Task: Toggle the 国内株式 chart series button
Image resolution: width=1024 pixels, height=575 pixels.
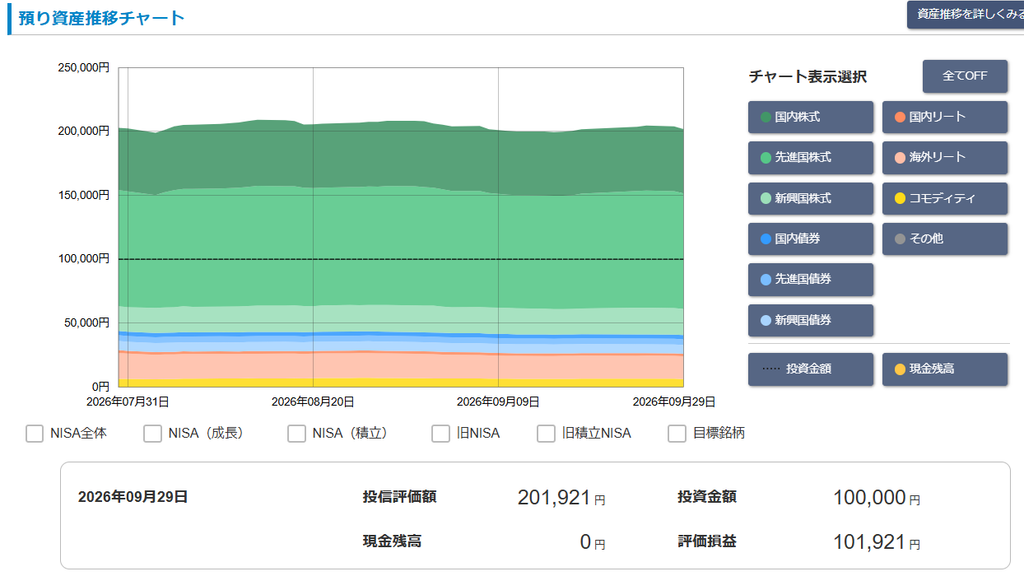Action: point(810,117)
